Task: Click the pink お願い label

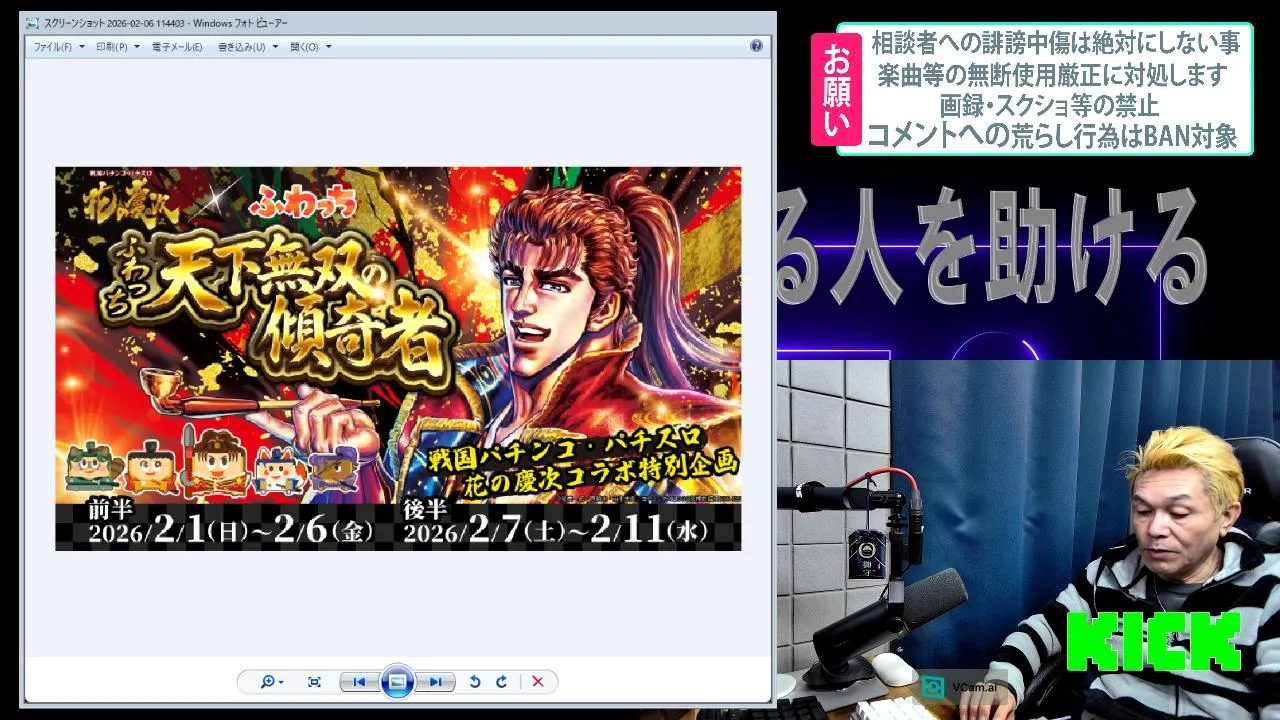Action: click(x=836, y=90)
